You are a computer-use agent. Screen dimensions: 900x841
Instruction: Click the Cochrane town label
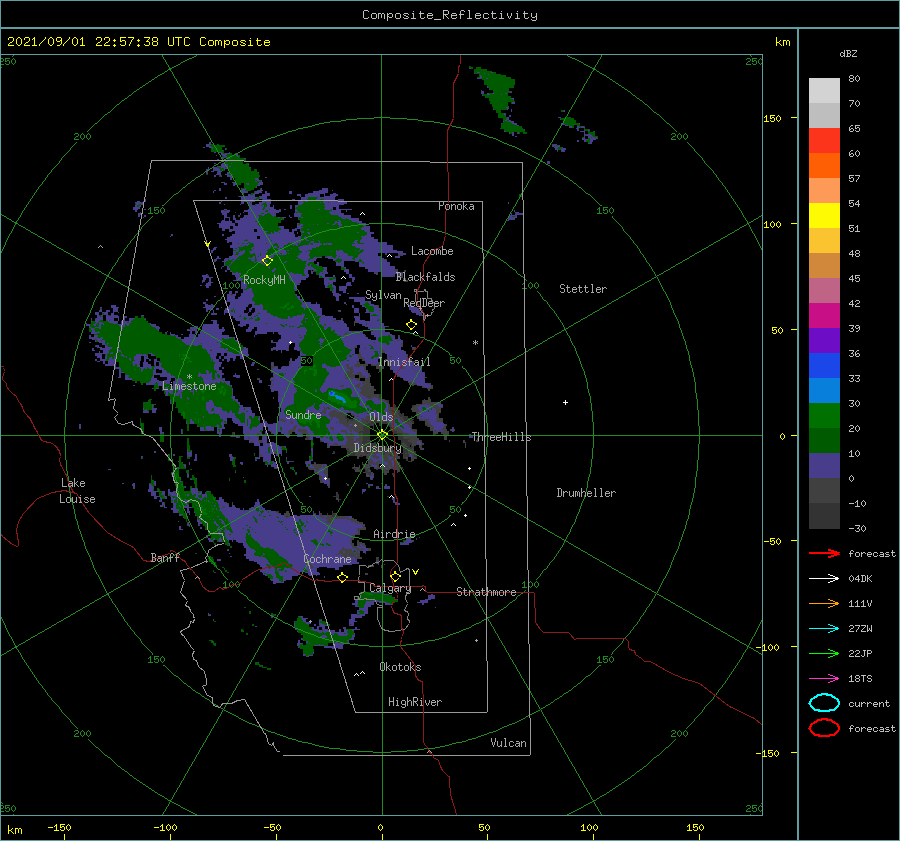click(x=327, y=559)
